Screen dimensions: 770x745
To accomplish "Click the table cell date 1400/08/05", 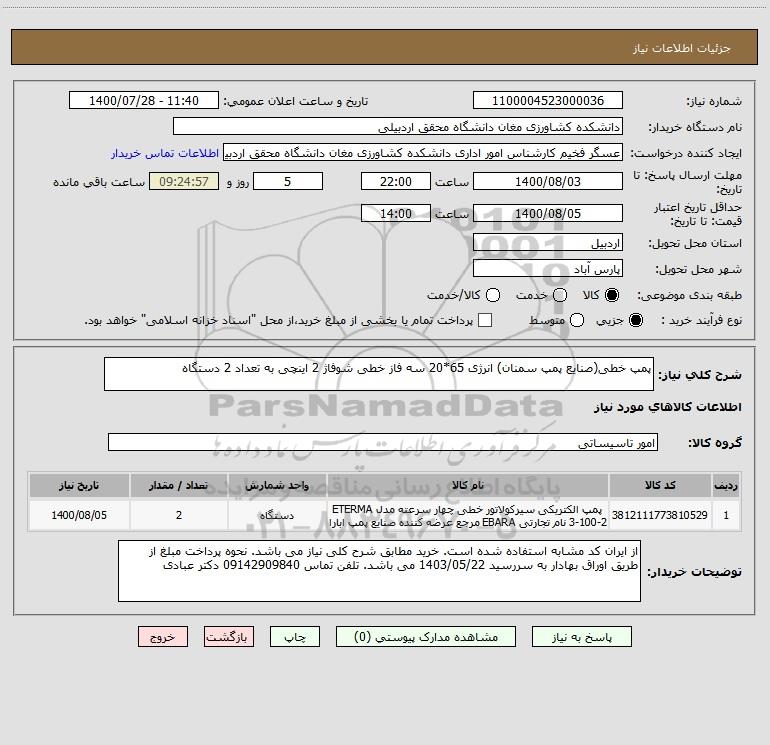I will (79, 515).
